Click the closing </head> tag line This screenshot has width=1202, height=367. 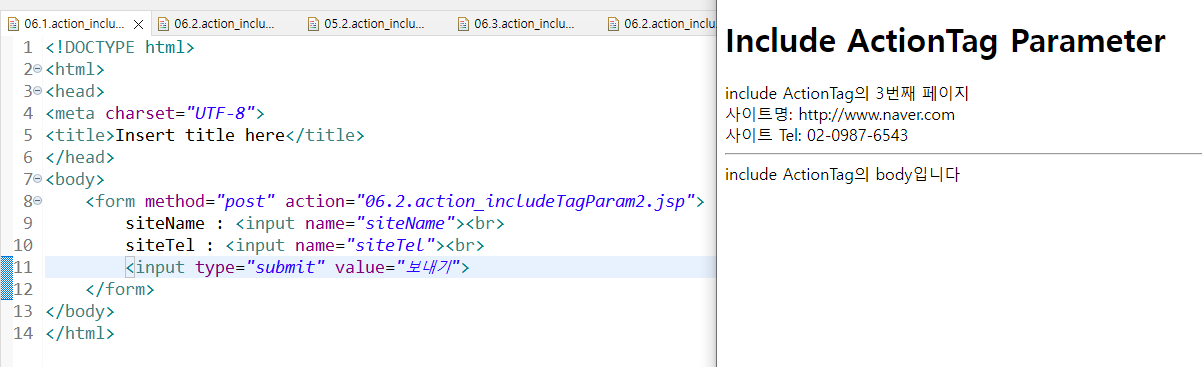[x=80, y=157]
